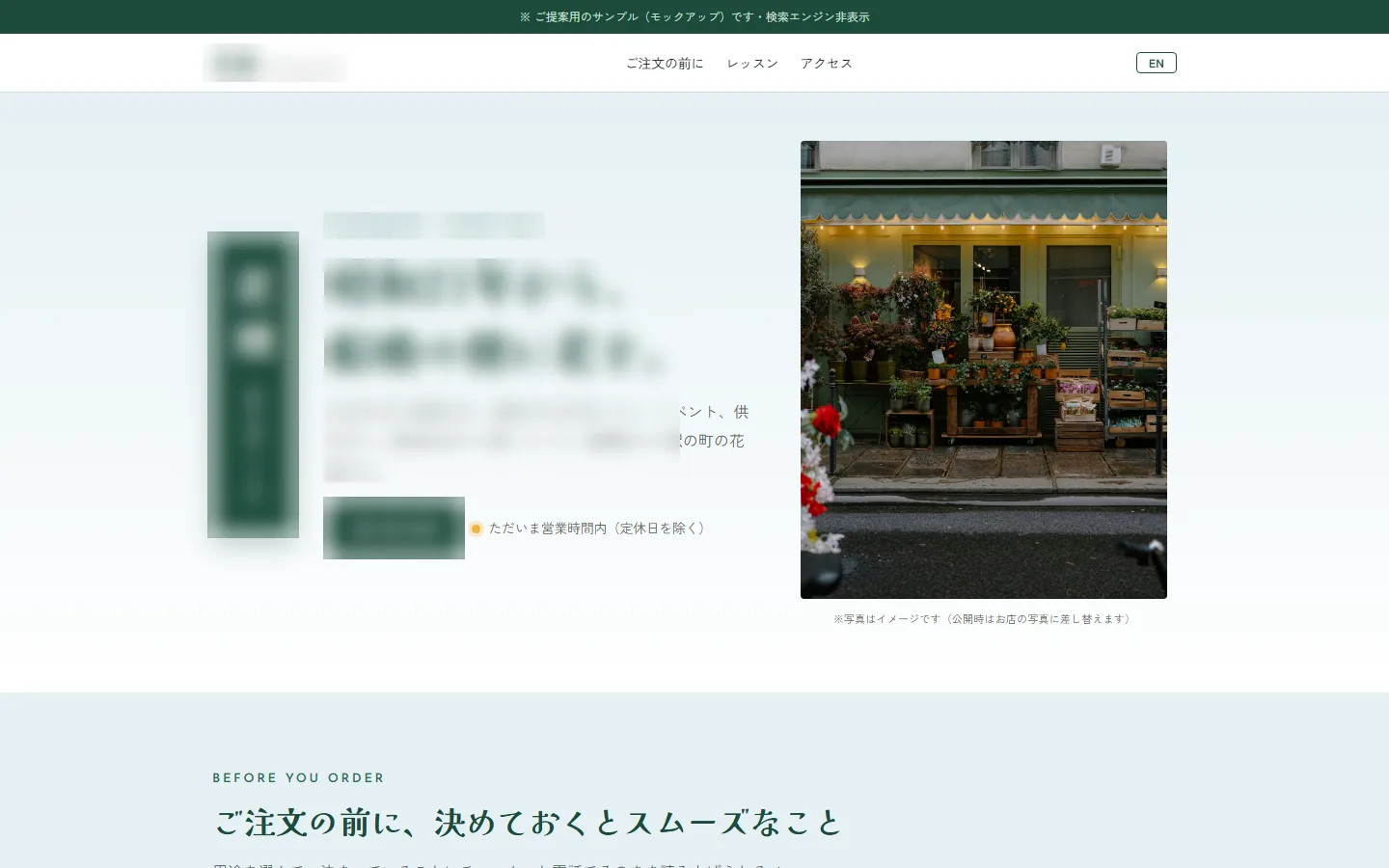
Task: Click the orange business-hours status dot
Action: click(x=476, y=529)
